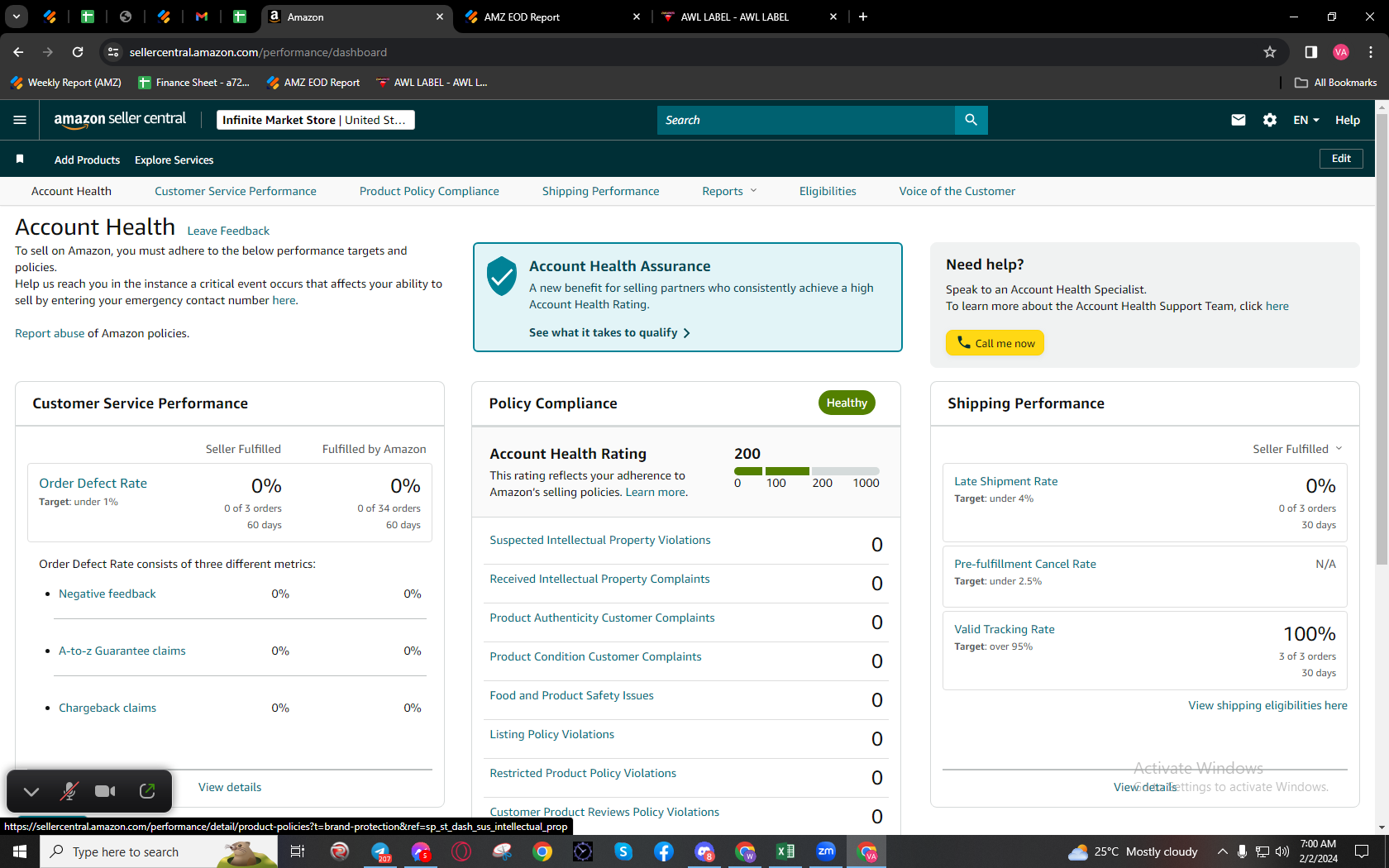
Task: Open Excel from the taskbar
Action: point(785,851)
